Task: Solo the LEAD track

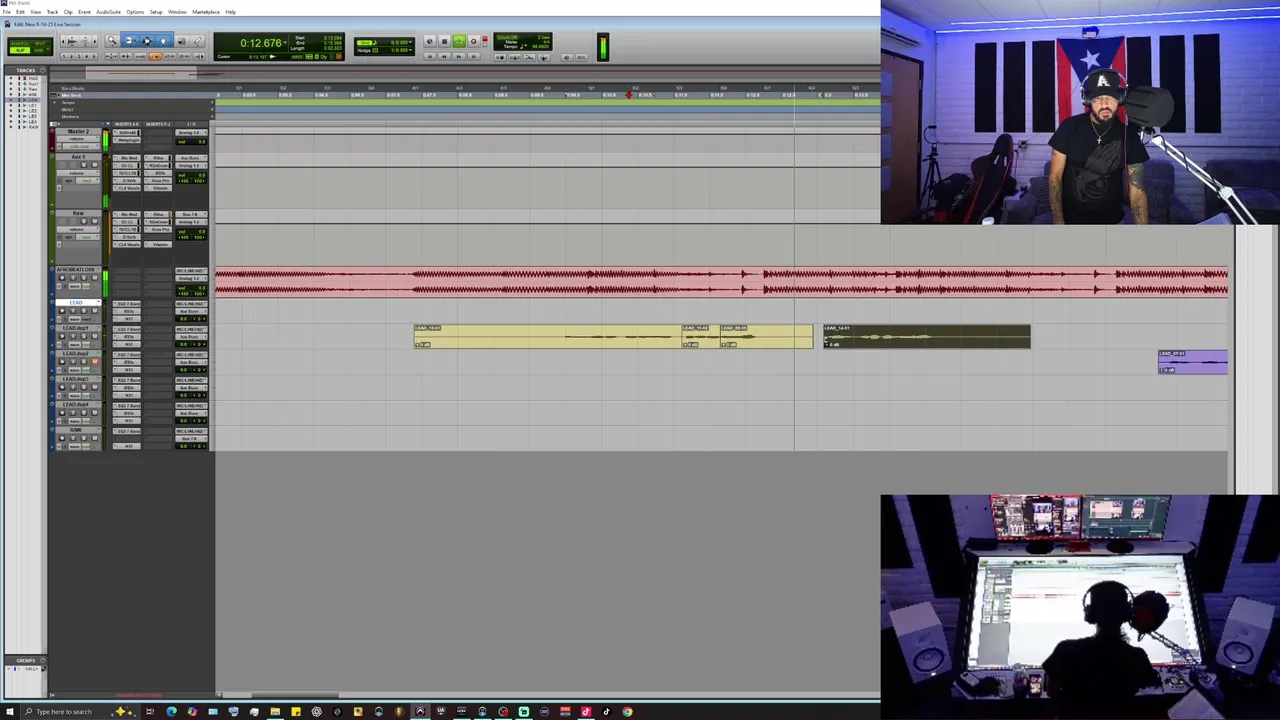Action: [84, 311]
